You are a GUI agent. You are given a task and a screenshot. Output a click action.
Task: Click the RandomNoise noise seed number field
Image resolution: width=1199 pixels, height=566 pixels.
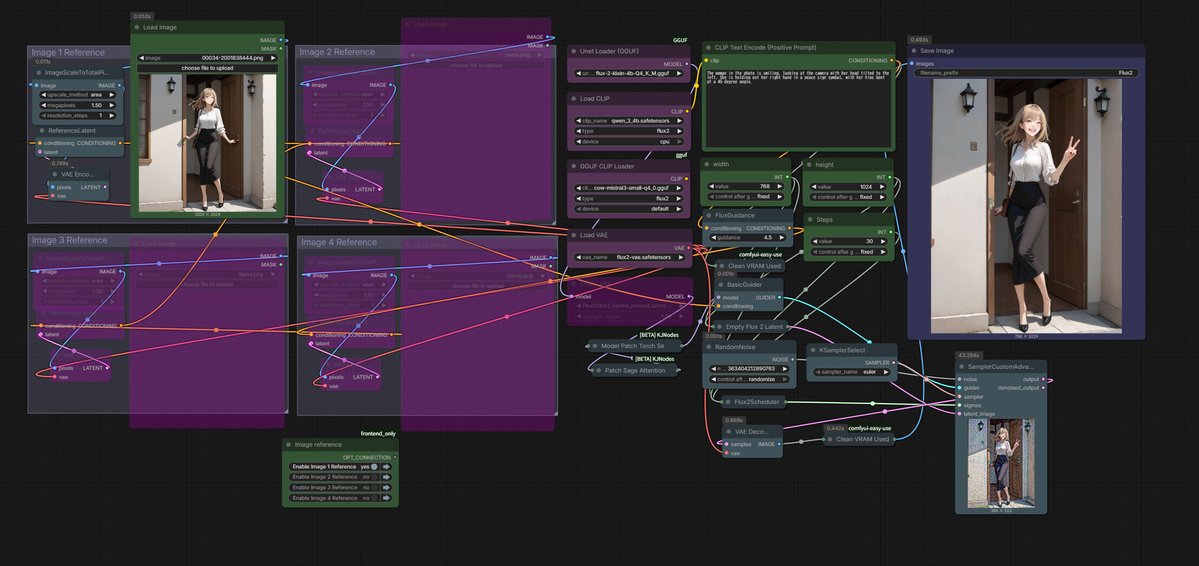point(750,369)
